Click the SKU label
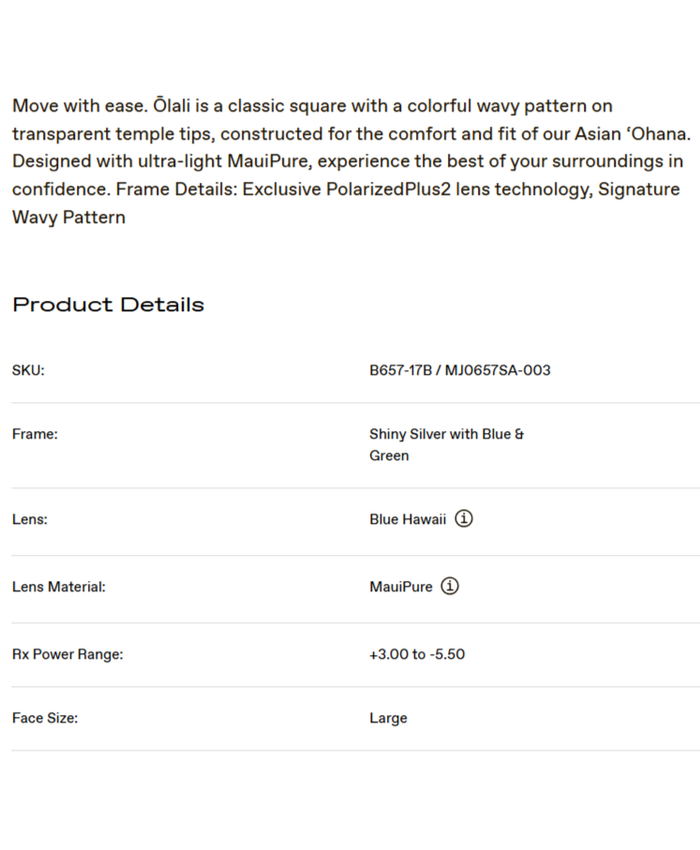This screenshot has height=850, width=700. (x=28, y=370)
